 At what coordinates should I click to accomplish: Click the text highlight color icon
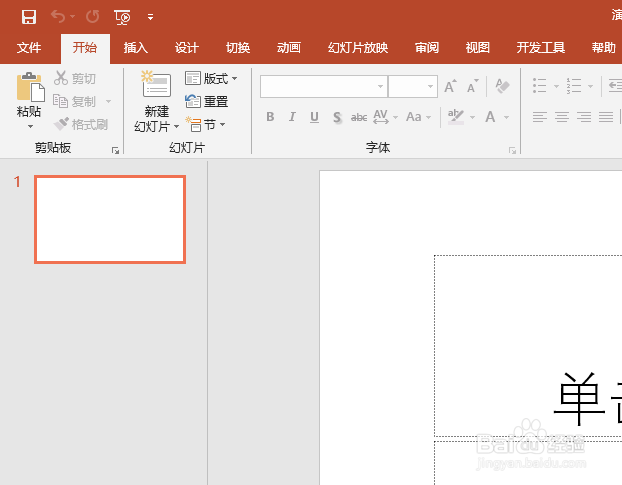click(456, 117)
